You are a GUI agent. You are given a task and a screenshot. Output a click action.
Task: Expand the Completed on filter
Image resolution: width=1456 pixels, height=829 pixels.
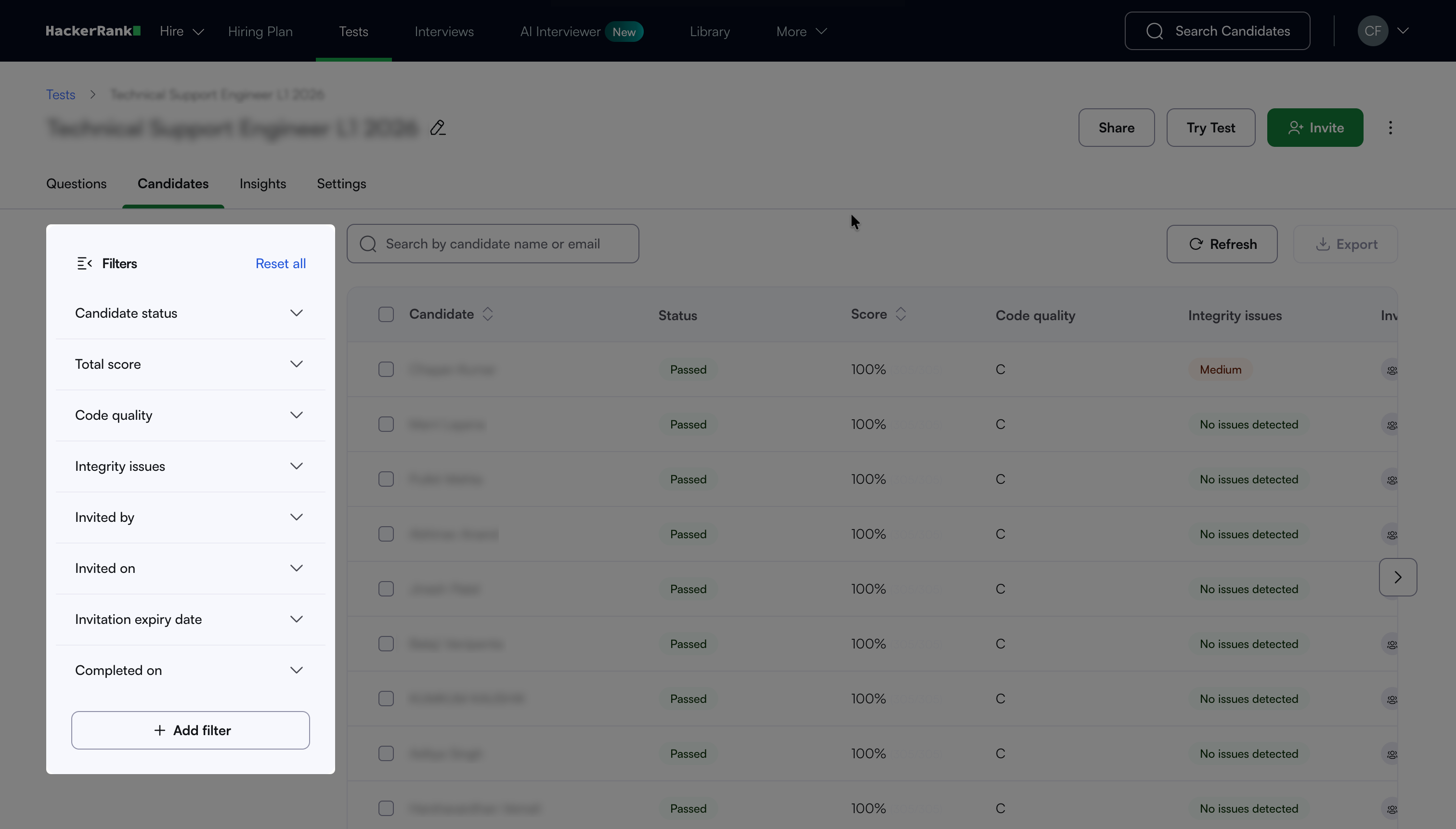click(190, 670)
